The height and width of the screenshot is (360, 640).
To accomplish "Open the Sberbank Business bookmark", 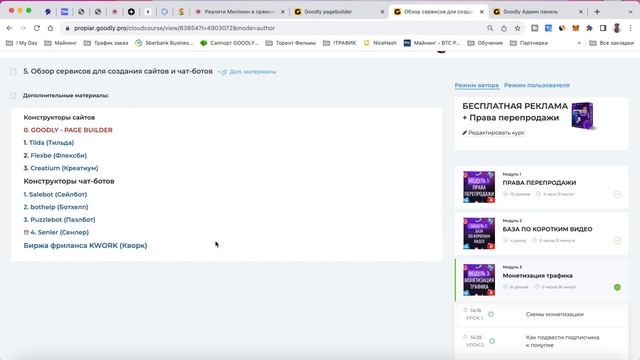I will tap(164, 43).
